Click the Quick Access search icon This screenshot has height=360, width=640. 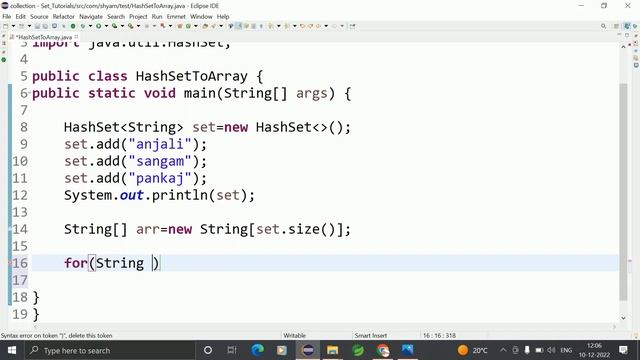click(603, 26)
